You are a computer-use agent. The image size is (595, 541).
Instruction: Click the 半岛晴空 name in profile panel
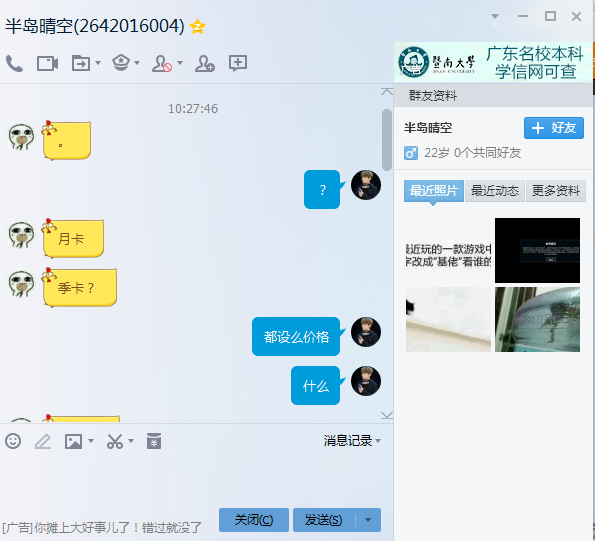tap(428, 128)
